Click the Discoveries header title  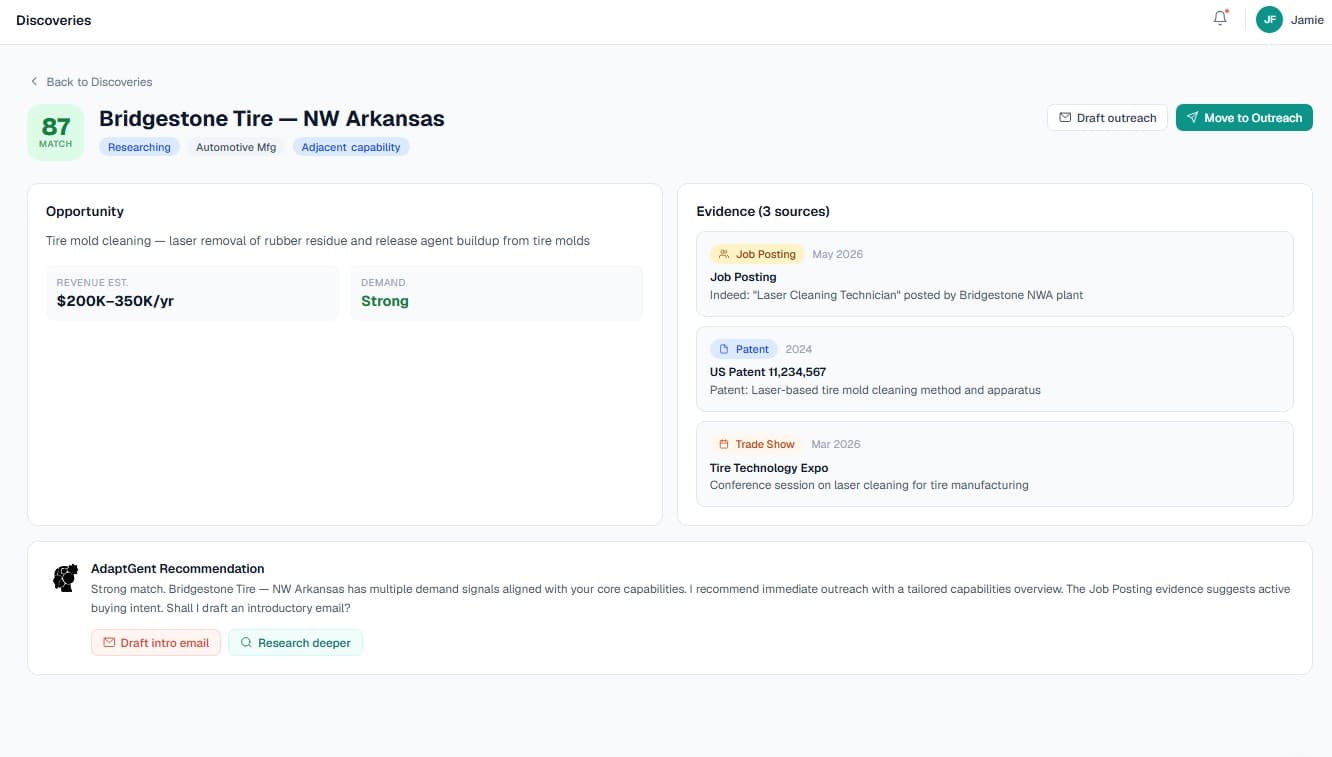tap(54, 20)
